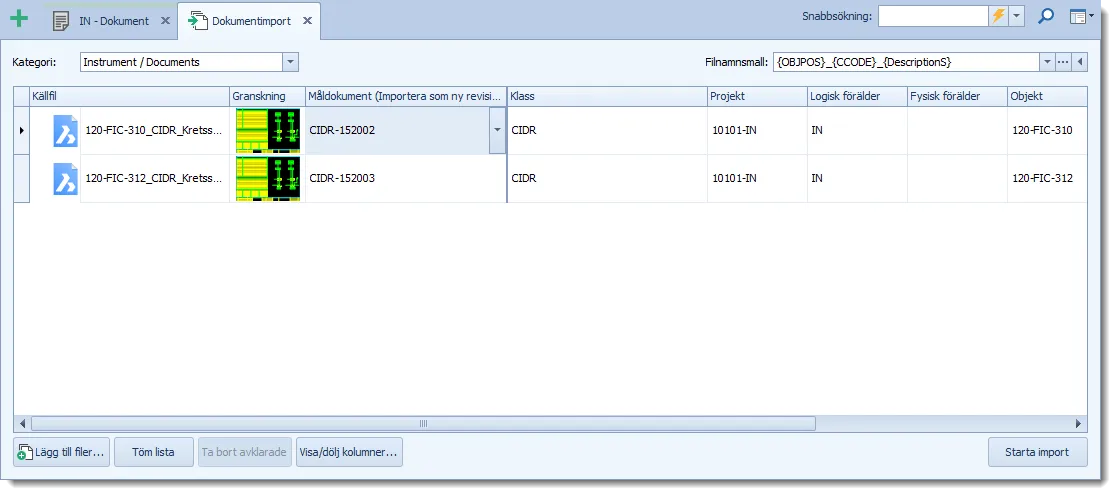
Task: Click the CIDR-152002 target document cell
Action: (x=397, y=130)
